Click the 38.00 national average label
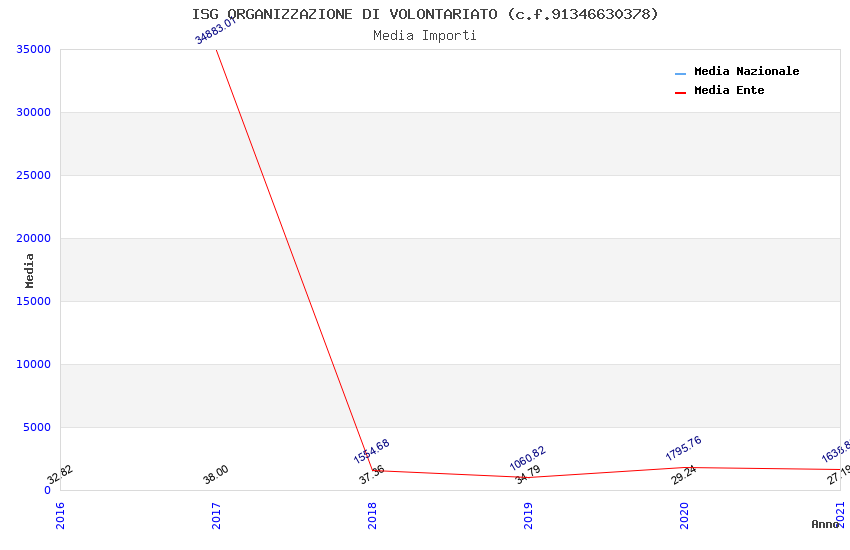Viewport: 850px width, 550px height. click(216, 475)
